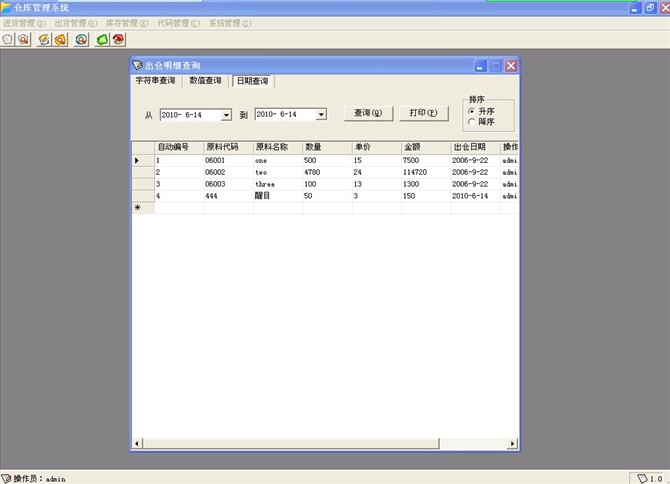Select row selector for record 1
Screen dimensions: 670x484
[143, 161]
